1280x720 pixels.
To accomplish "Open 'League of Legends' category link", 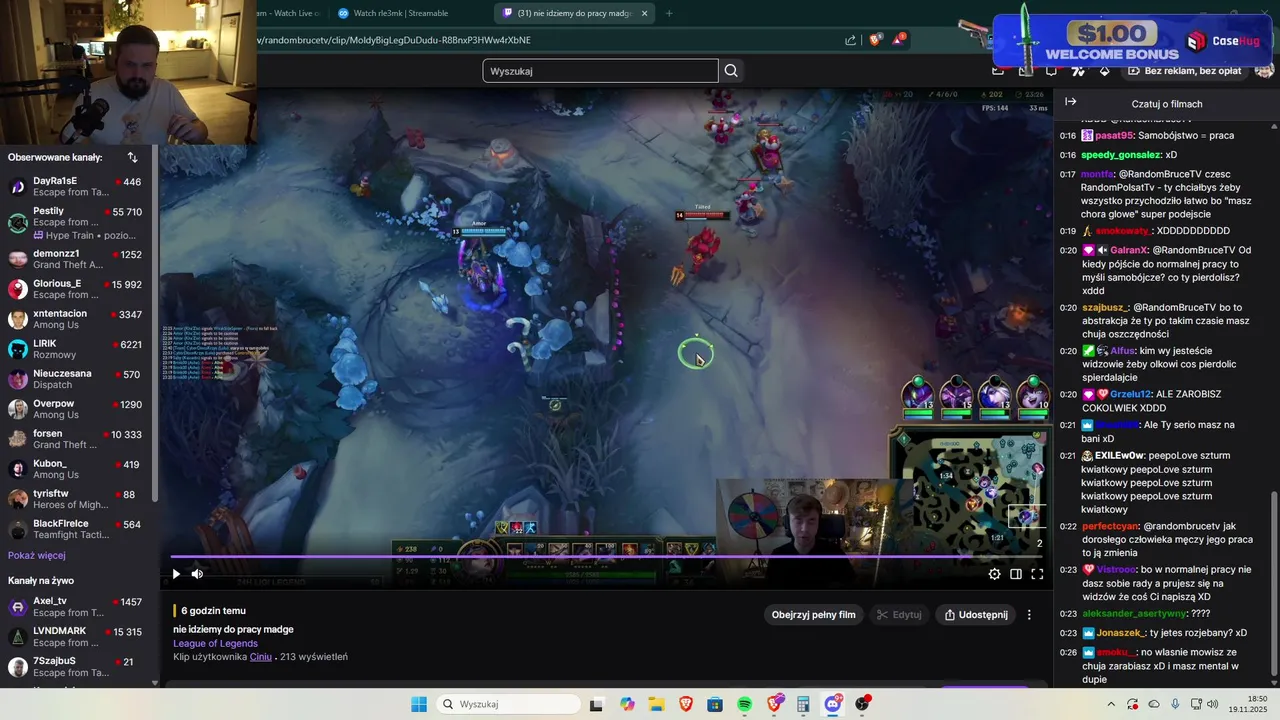I will coord(215,643).
